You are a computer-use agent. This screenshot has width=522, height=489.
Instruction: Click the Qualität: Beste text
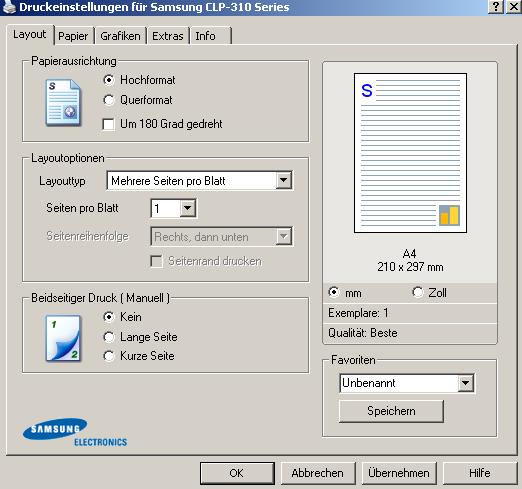tap(363, 333)
